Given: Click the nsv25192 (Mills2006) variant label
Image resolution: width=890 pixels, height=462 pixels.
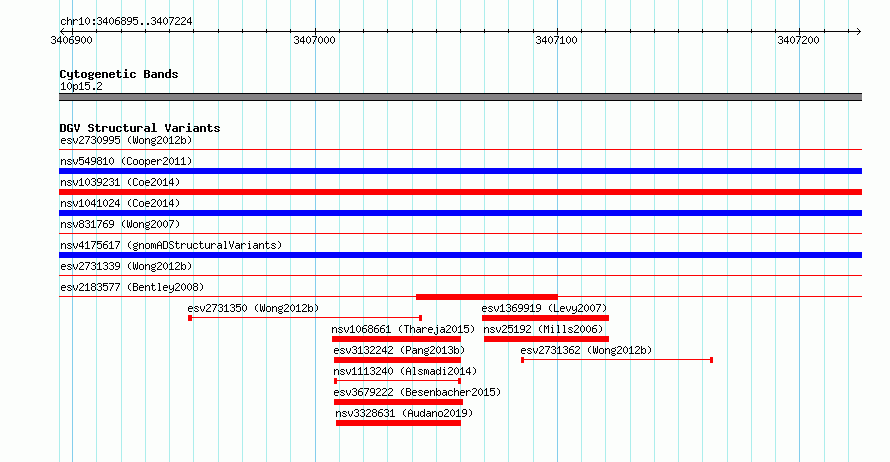Looking at the screenshot, I should coord(543,329).
